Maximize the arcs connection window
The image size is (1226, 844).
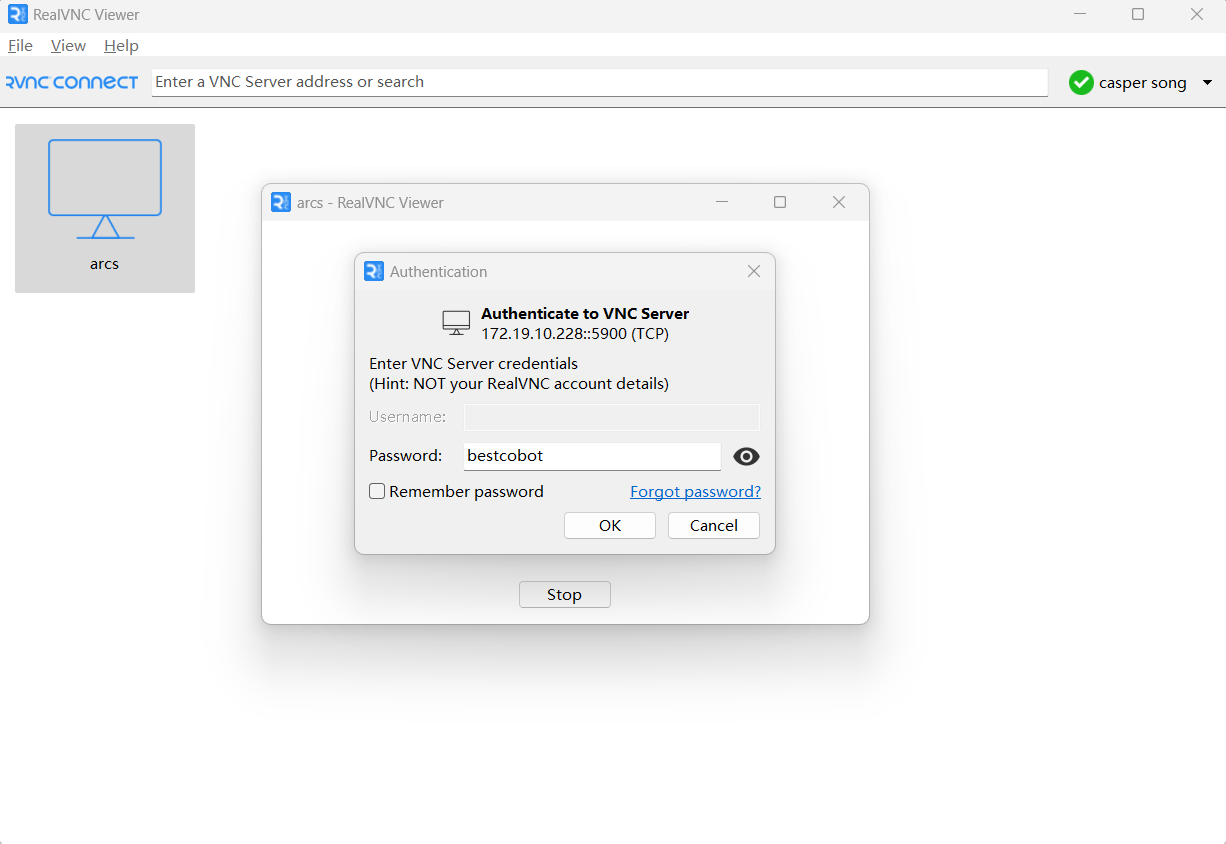pos(780,202)
